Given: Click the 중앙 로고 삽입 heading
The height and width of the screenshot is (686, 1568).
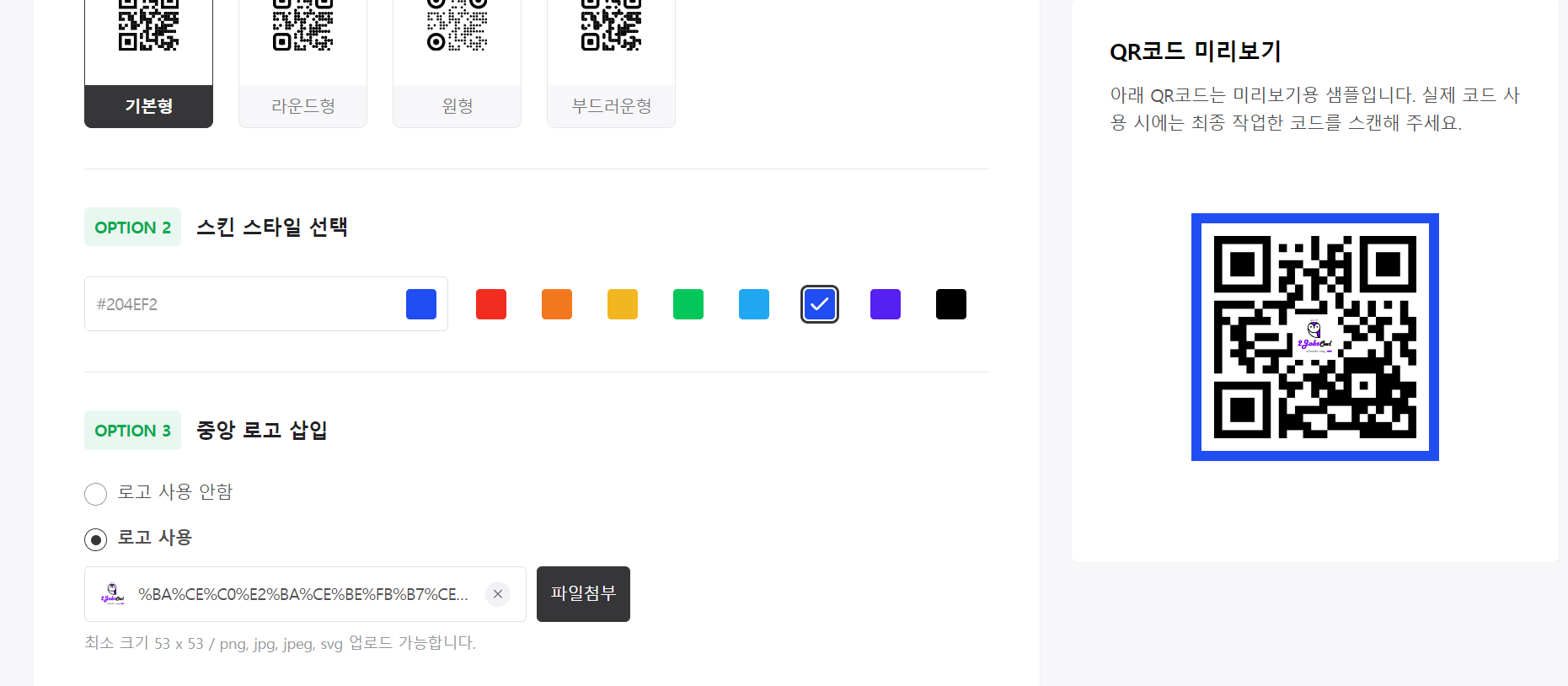Looking at the screenshot, I should pos(262,430).
